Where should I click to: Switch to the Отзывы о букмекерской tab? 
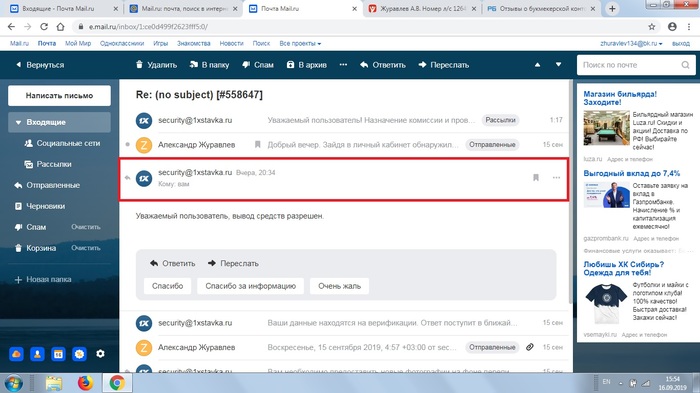[x=541, y=8]
